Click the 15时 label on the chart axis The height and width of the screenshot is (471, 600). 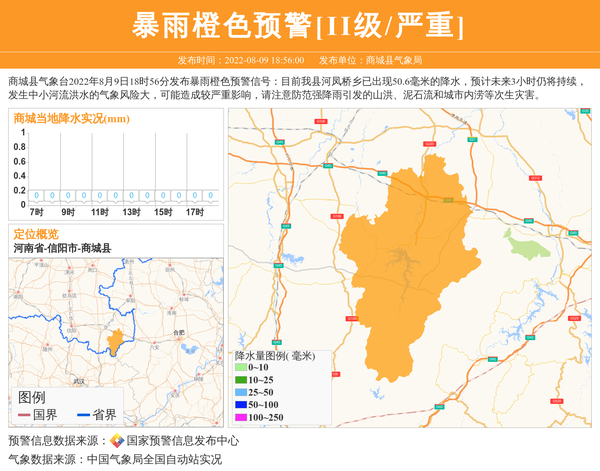coord(163,212)
